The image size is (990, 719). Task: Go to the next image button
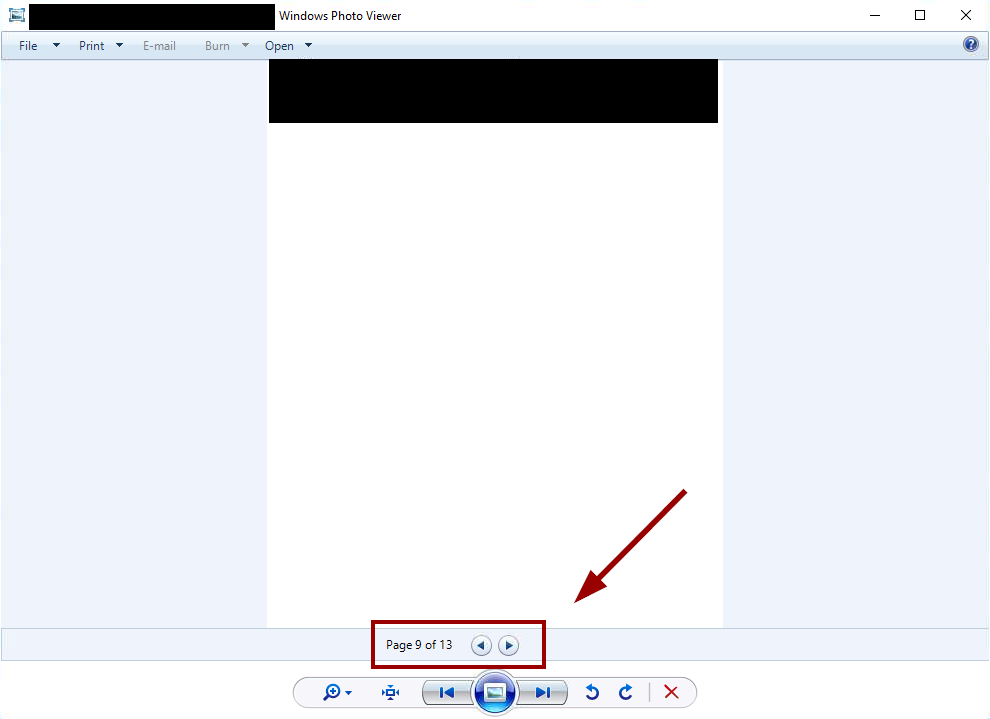(542, 692)
